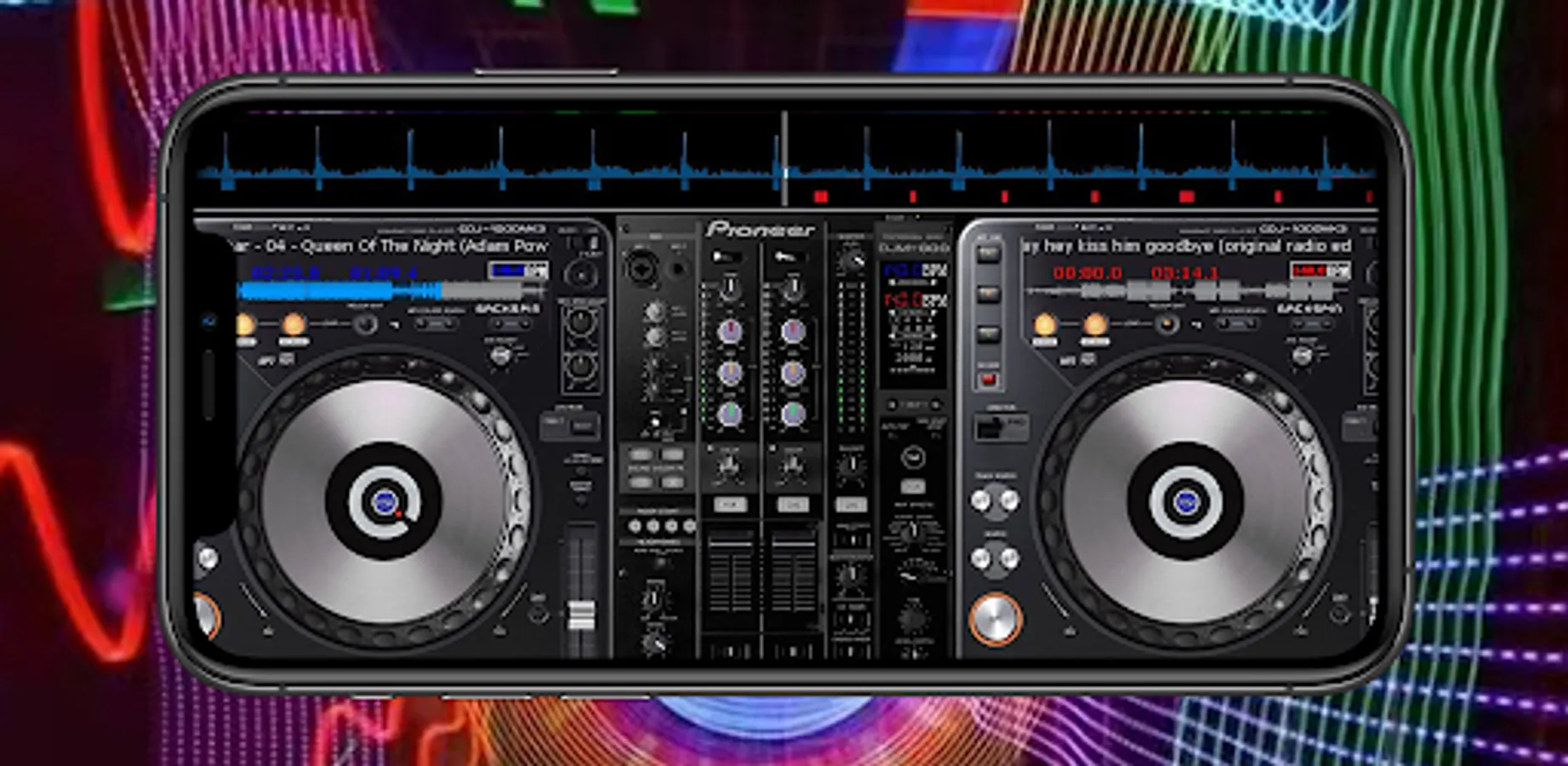
Task: Adjust channel 2 low EQ knob
Action: 792,414
